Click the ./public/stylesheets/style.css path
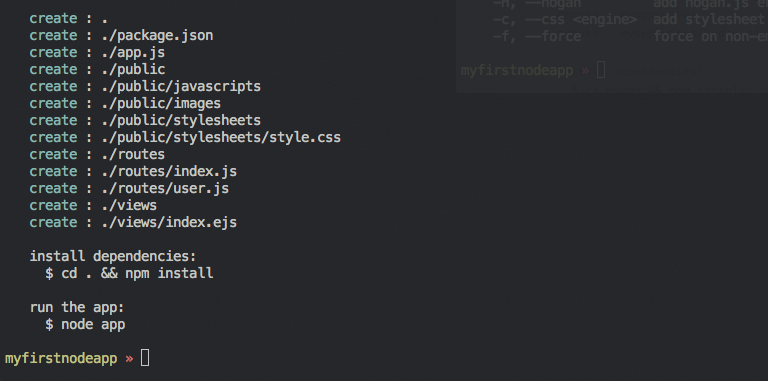Viewport: 768px width, 381px height. [x=221, y=138]
